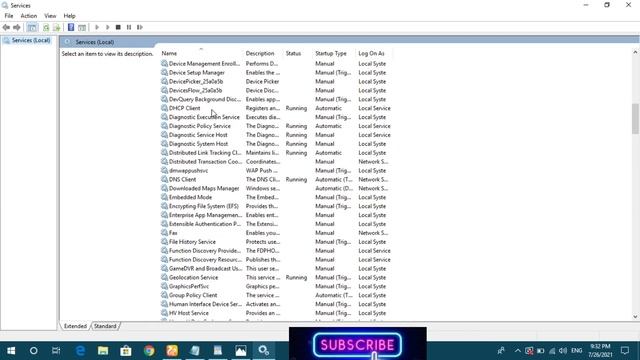The height and width of the screenshot is (360, 640).
Task: Open the View menu
Action: pyautogui.click(x=50, y=16)
